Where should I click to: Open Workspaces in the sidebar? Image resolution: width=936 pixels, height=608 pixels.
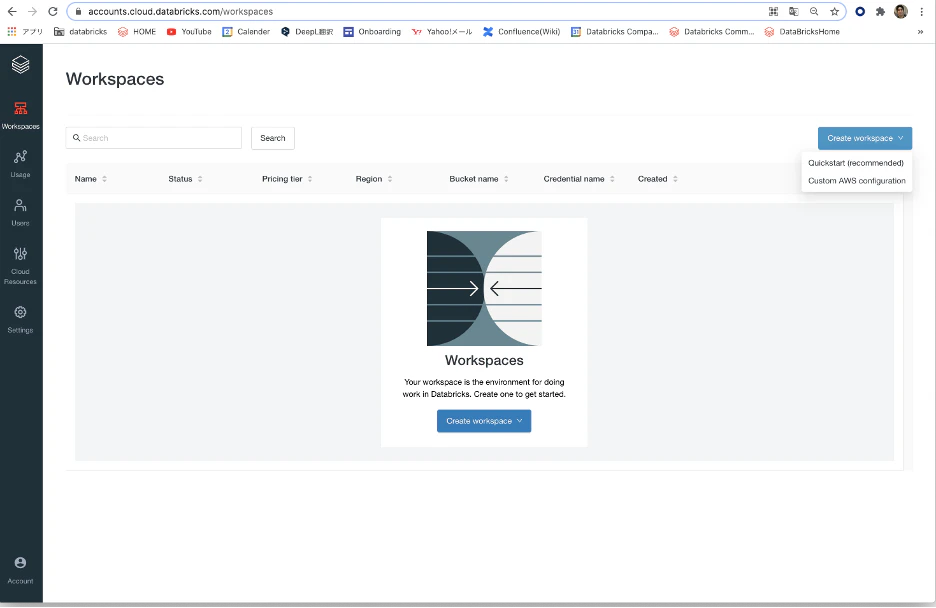point(20,115)
